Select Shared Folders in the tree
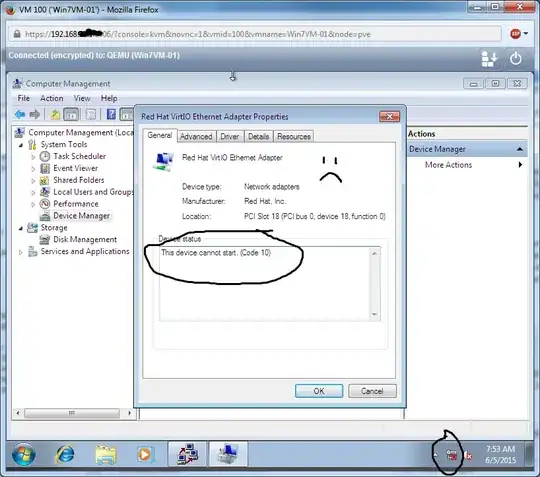540x477 pixels. (x=79, y=180)
